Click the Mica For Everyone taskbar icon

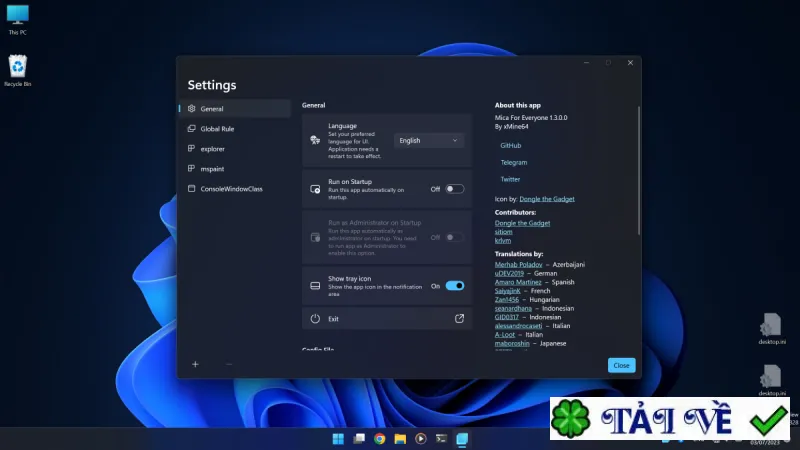pos(462,438)
